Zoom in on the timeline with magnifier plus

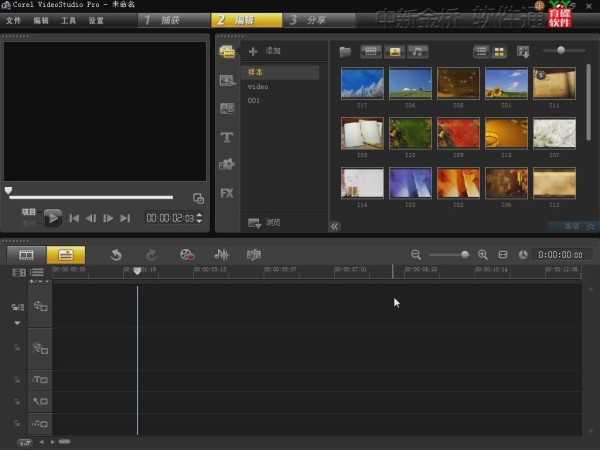483,255
